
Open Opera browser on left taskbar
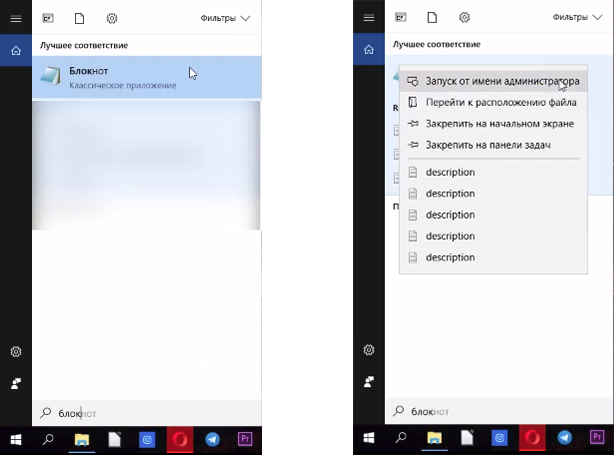click(x=180, y=440)
